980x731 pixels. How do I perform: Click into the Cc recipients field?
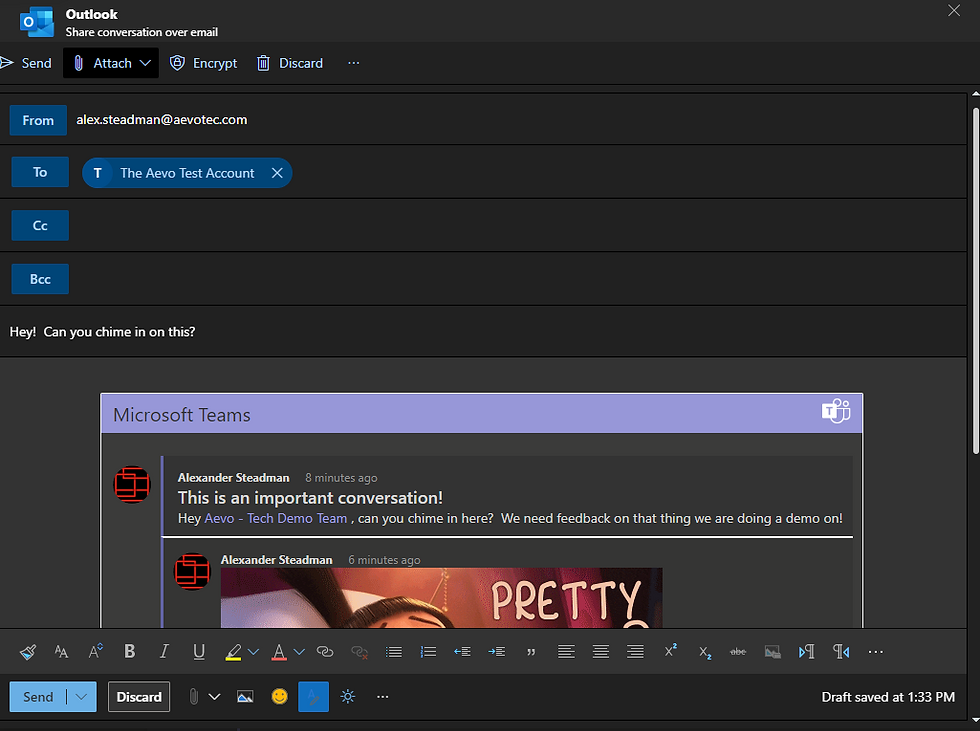[x=518, y=226]
